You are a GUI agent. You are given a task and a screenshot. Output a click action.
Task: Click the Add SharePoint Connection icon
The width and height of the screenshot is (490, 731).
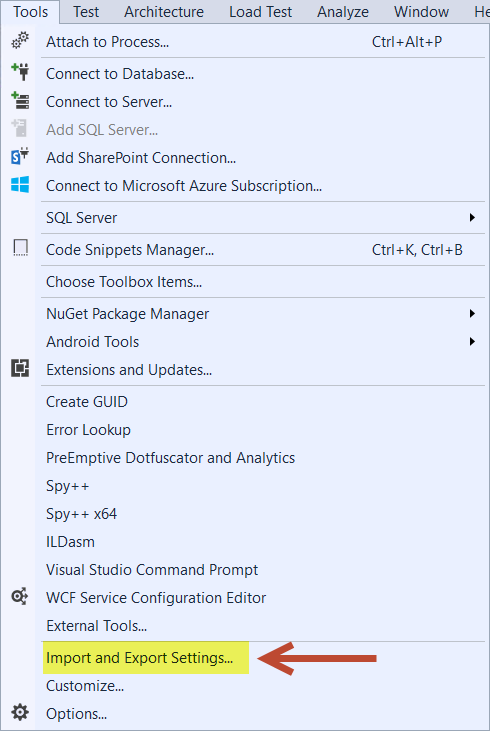[x=20, y=156]
